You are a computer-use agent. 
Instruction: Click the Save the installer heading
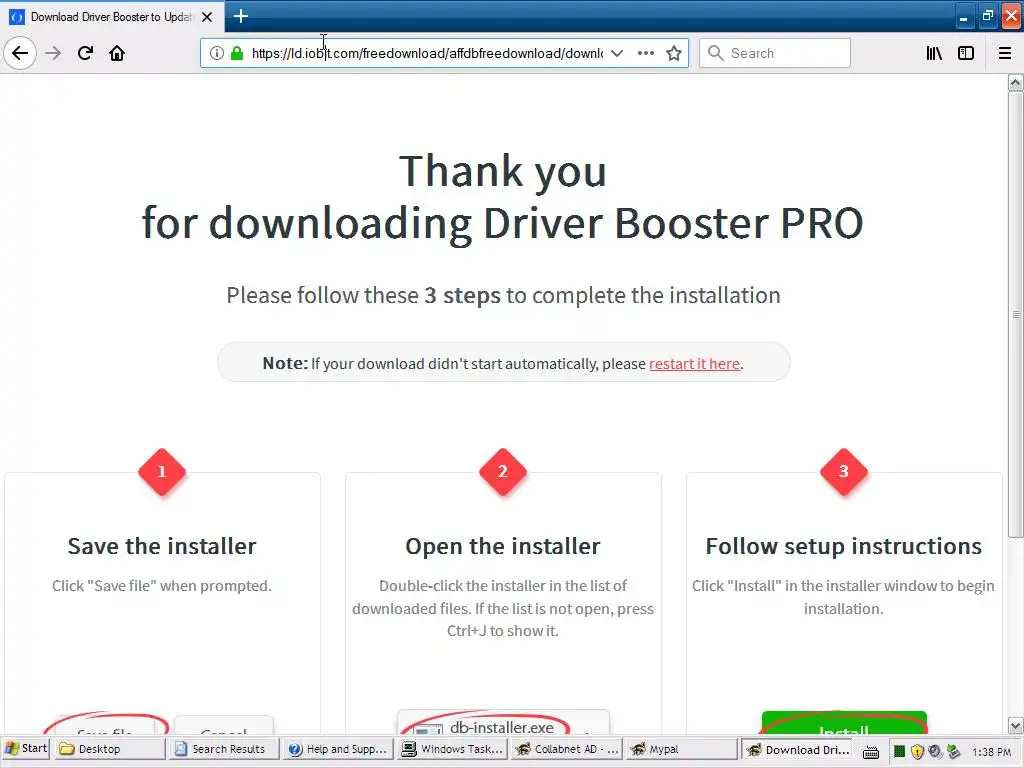point(162,546)
